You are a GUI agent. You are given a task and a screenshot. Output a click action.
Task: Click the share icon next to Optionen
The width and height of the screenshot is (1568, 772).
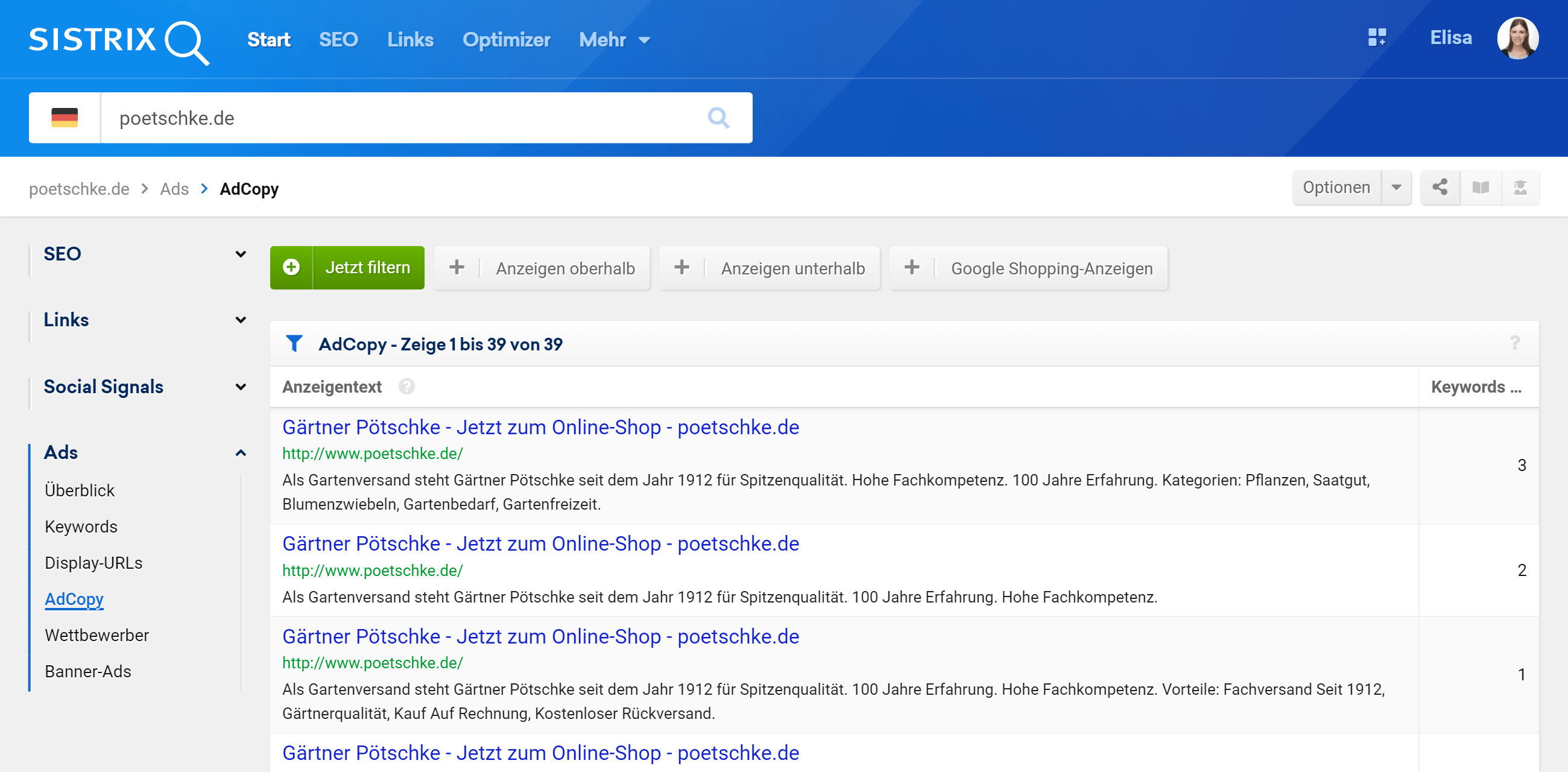tap(1440, 188)
